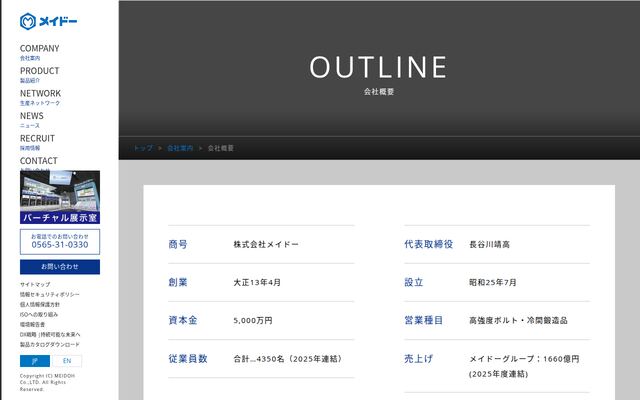The image size is (640, 400).
Task: Click the 株式会社メイドー value
Action: coord(266,244)
